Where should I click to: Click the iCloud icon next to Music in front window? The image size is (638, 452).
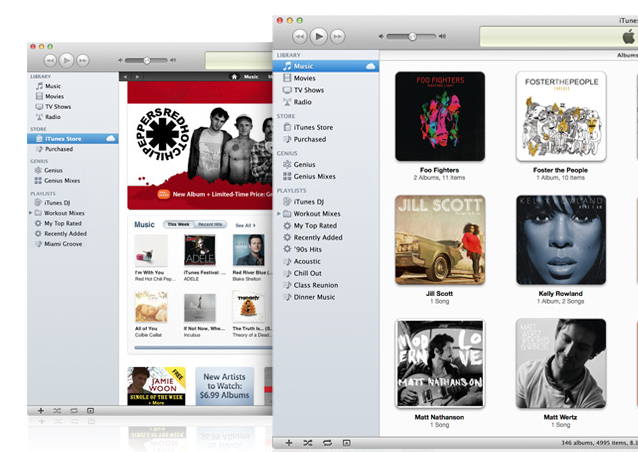(x=370, y=66)
